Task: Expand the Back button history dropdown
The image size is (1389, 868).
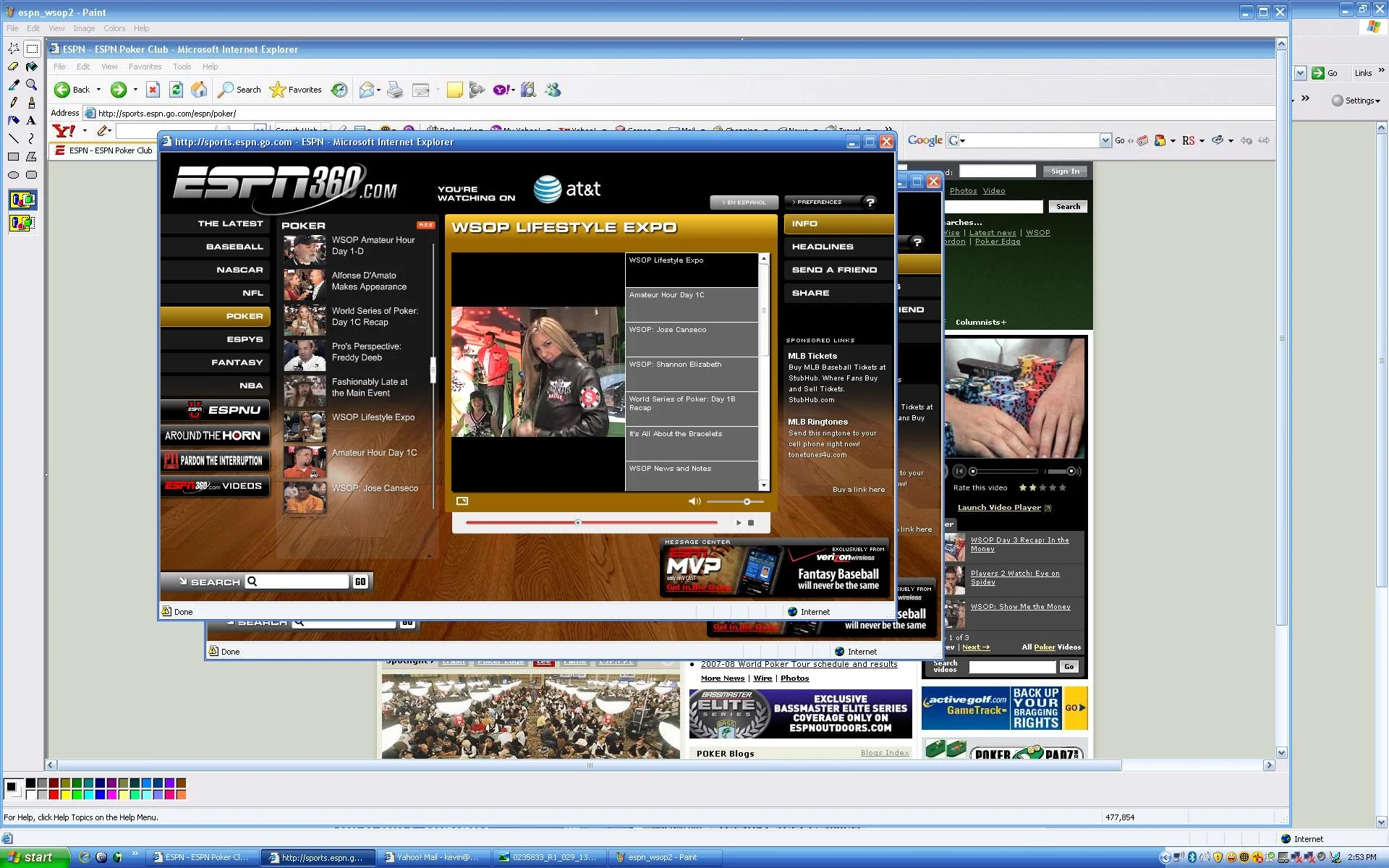Action: (x=99, y=89)
